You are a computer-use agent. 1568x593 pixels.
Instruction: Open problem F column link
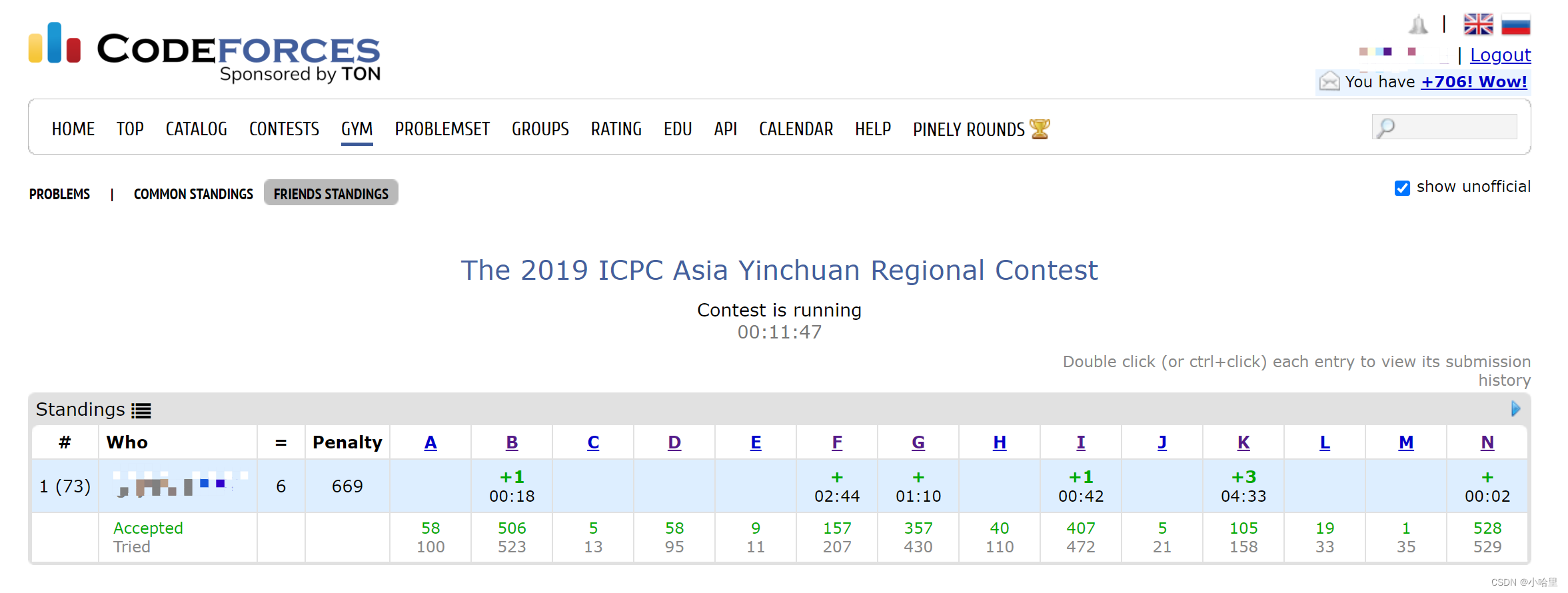click(x=837, y=442)
